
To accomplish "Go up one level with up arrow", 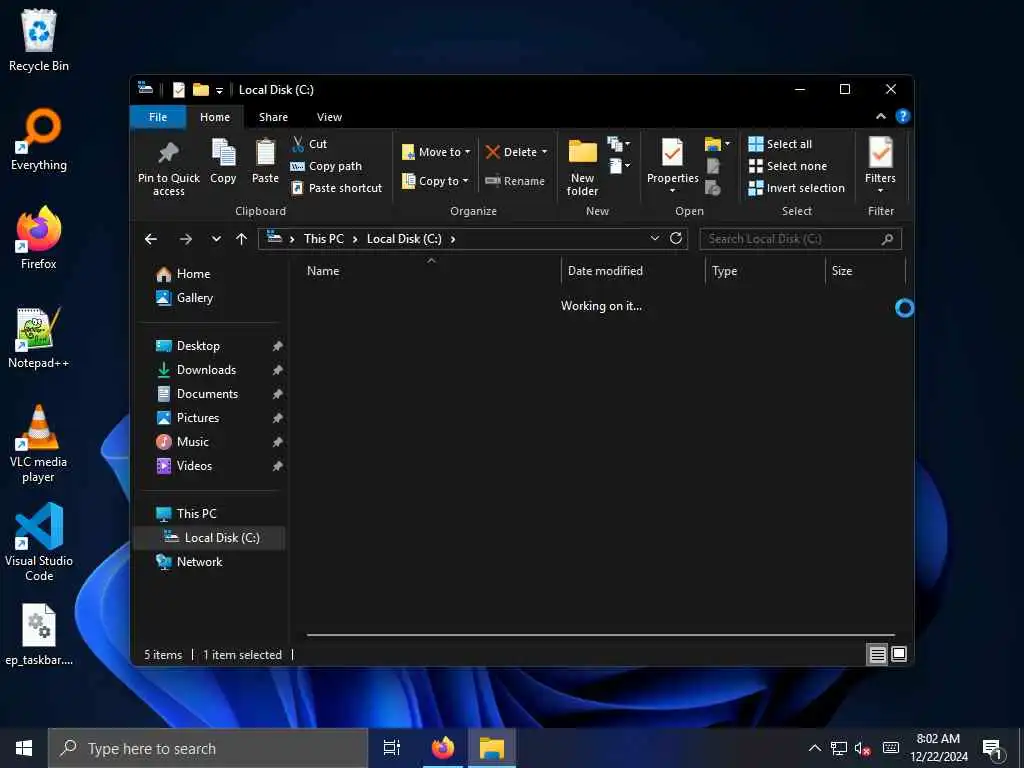I will [242, 239].
